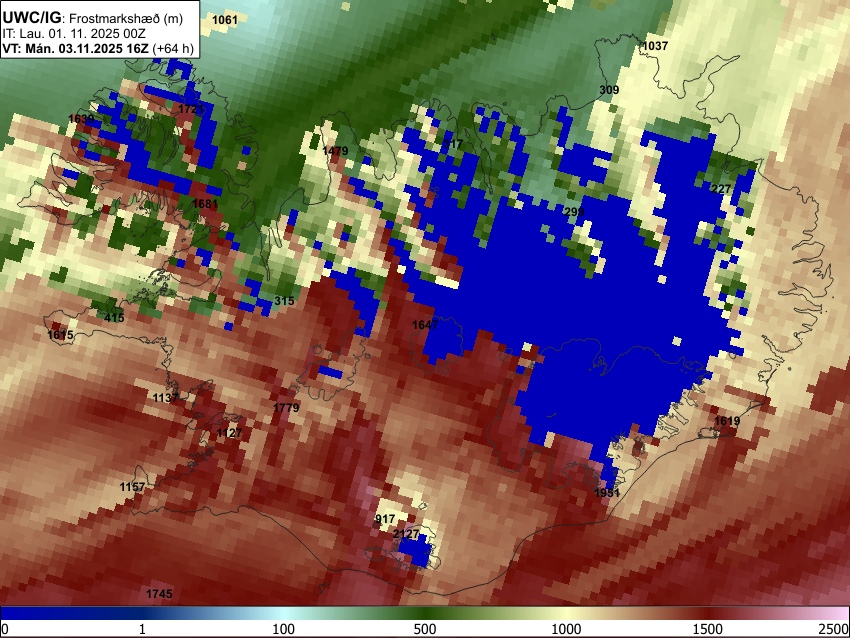Image resolution: width=850 pixels, height=638 pixels.
Task: Click the map value 1479
Action: 336,151
